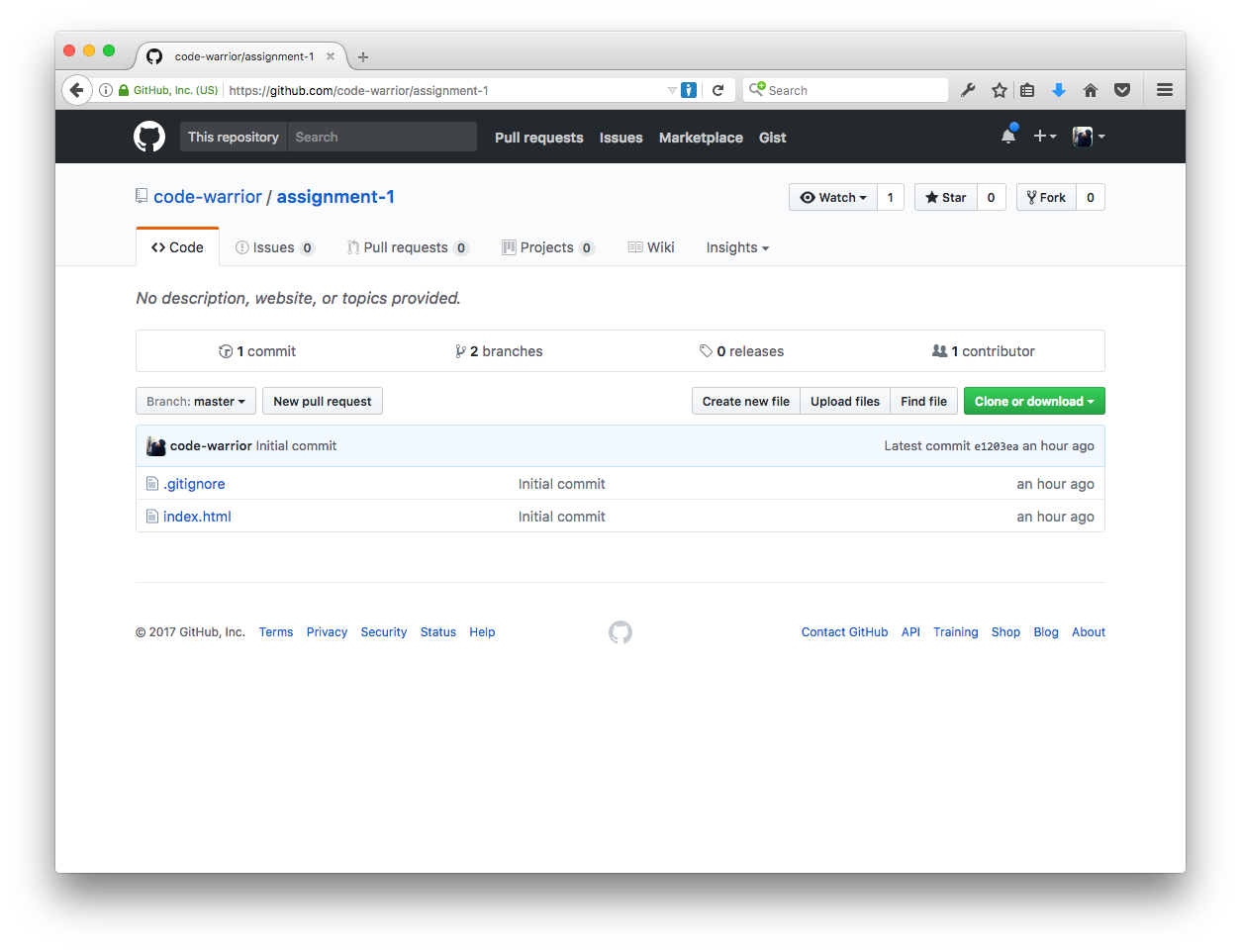Click the commit author avatar beside code-warrior
1241x952 pixels.
(x=155, y=446)
